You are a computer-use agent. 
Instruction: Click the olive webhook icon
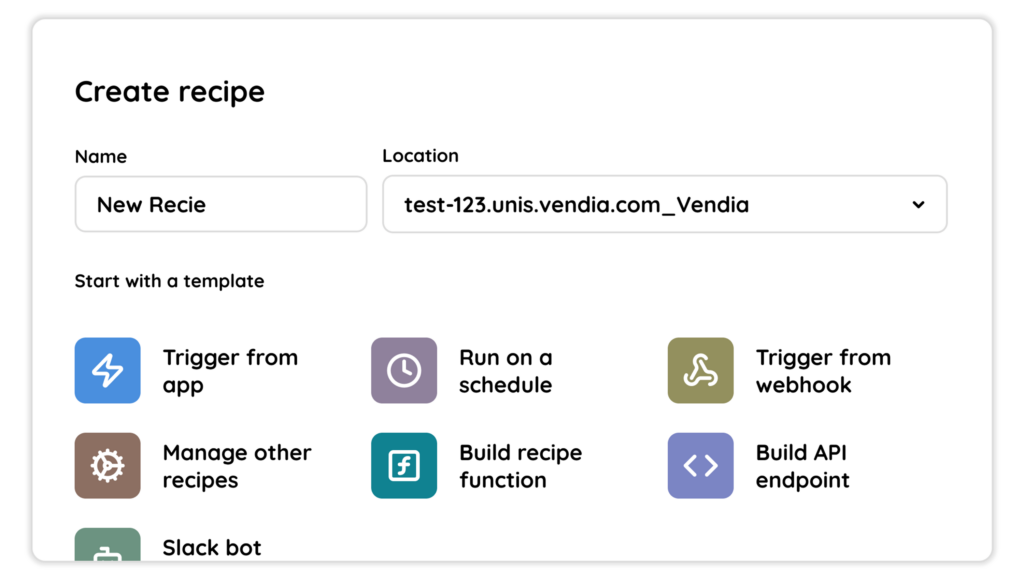(701, 370)
